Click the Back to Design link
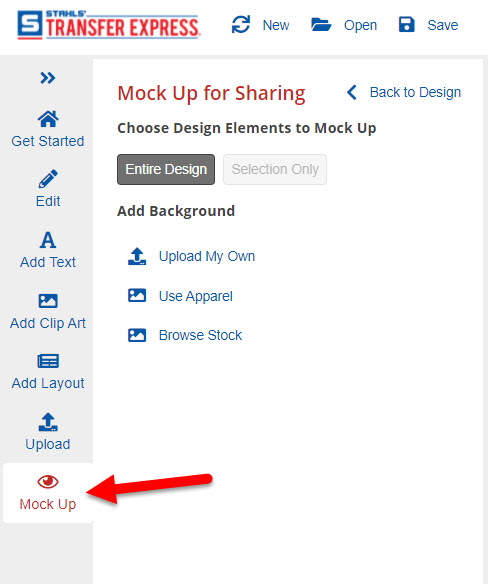Viewport: 488px width, 584px height. coord(415,92)
